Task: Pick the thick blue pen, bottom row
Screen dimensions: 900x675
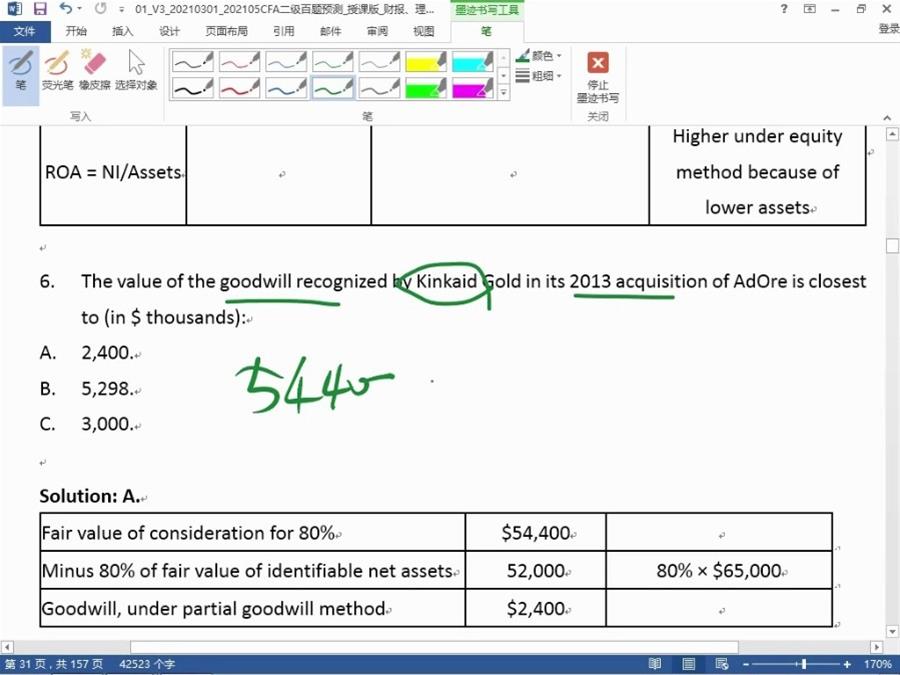Action: click(x=286, y=88)
